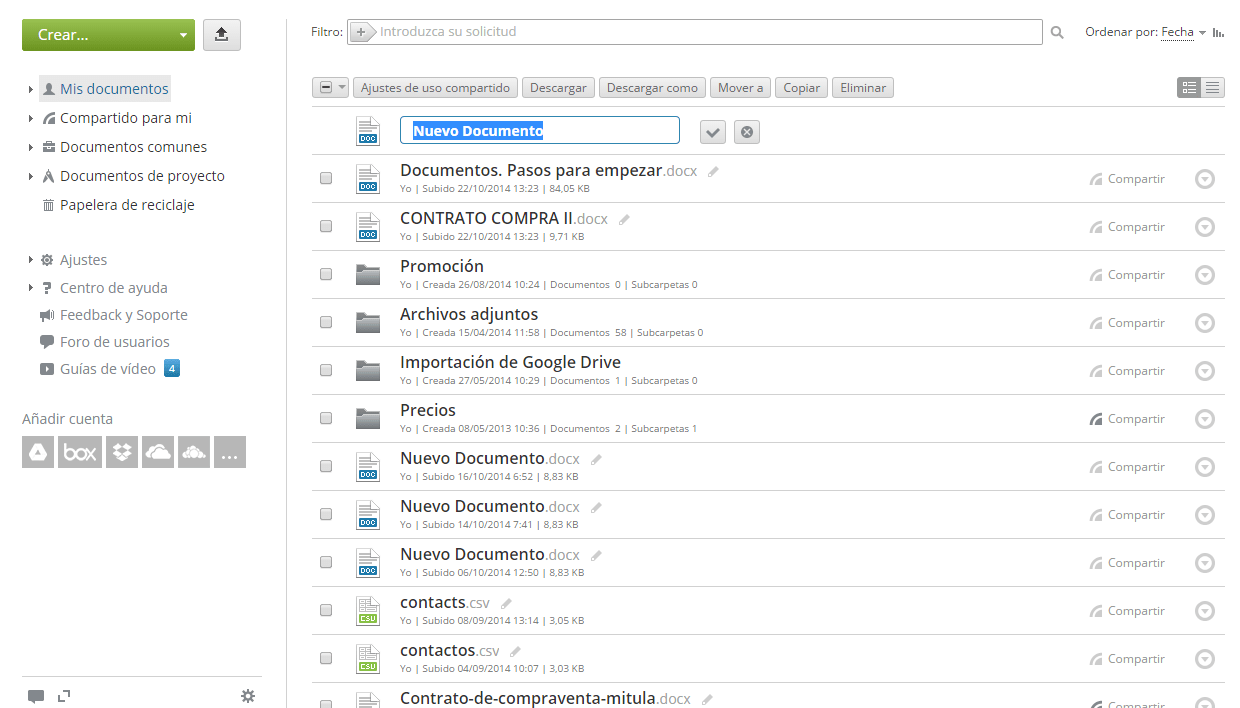
Task: Click the Eliminar button
Action: (863, 88)
